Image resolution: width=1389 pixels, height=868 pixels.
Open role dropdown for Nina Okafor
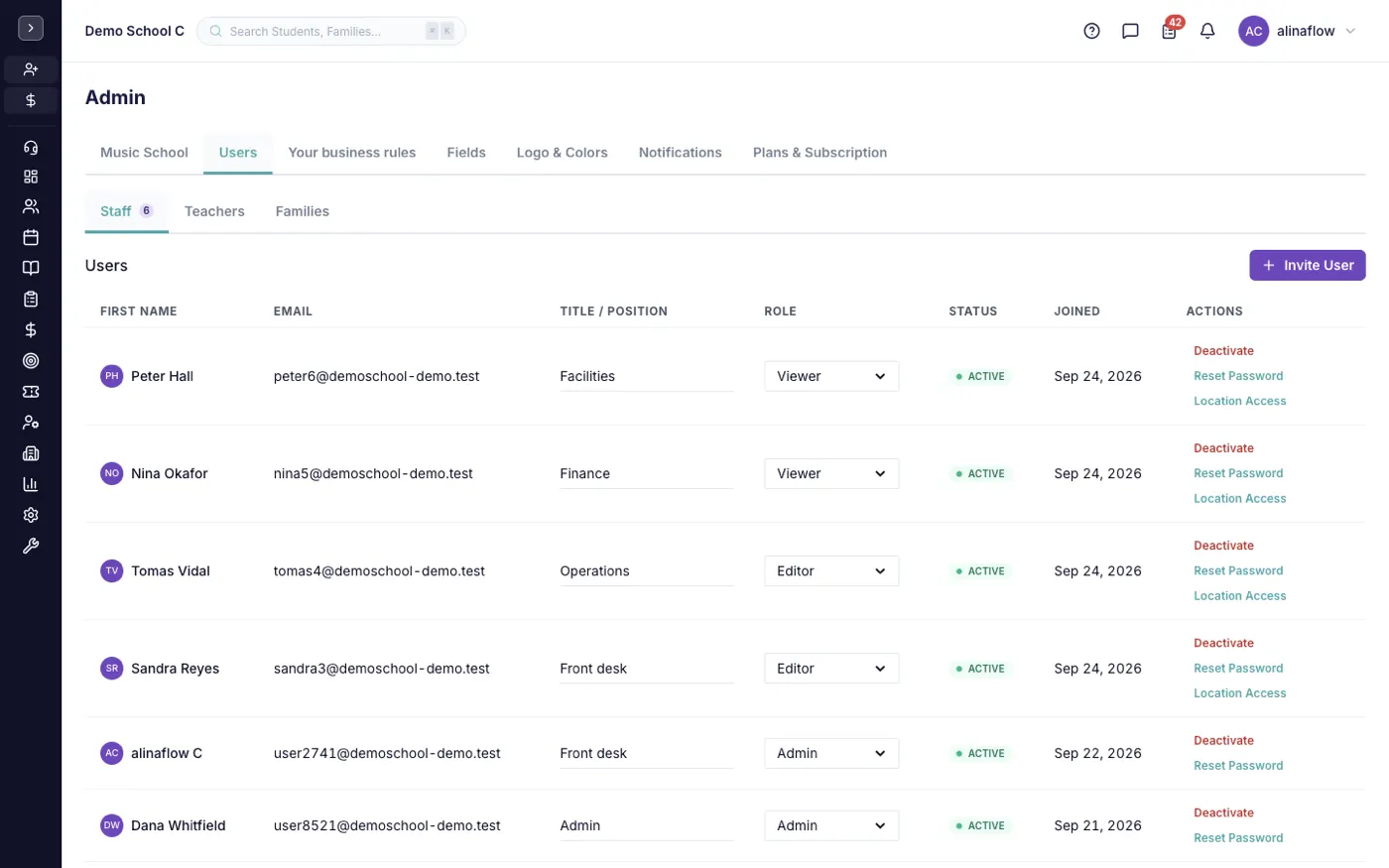(831, 473)
